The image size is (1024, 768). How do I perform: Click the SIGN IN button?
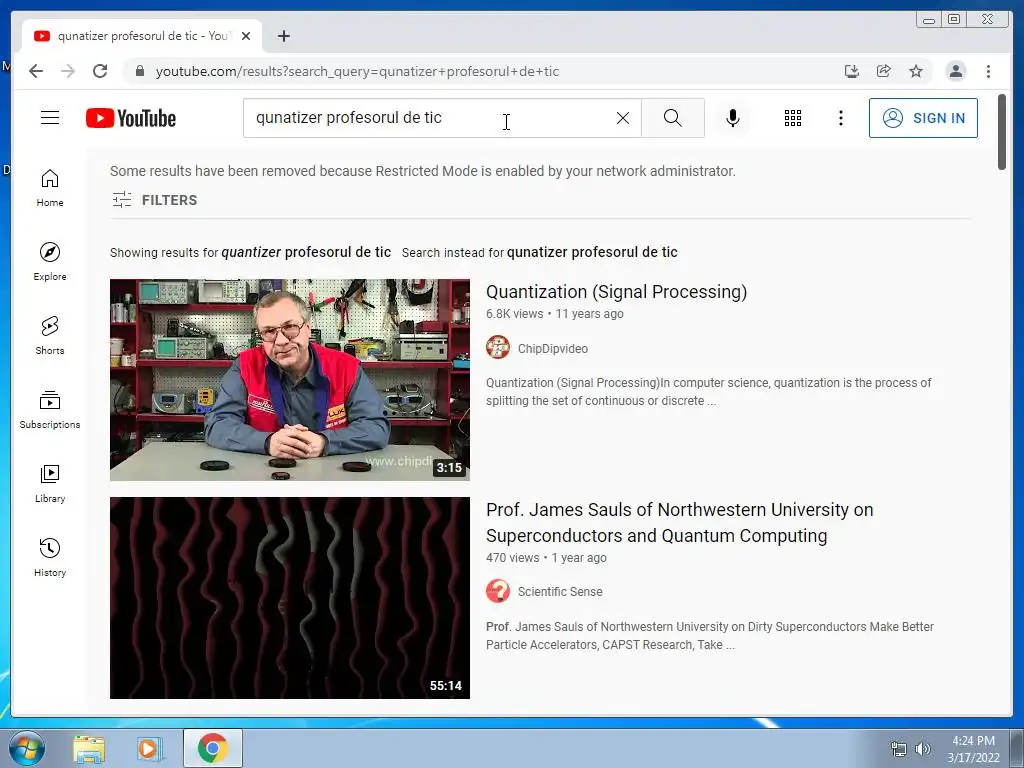point(923,118)
